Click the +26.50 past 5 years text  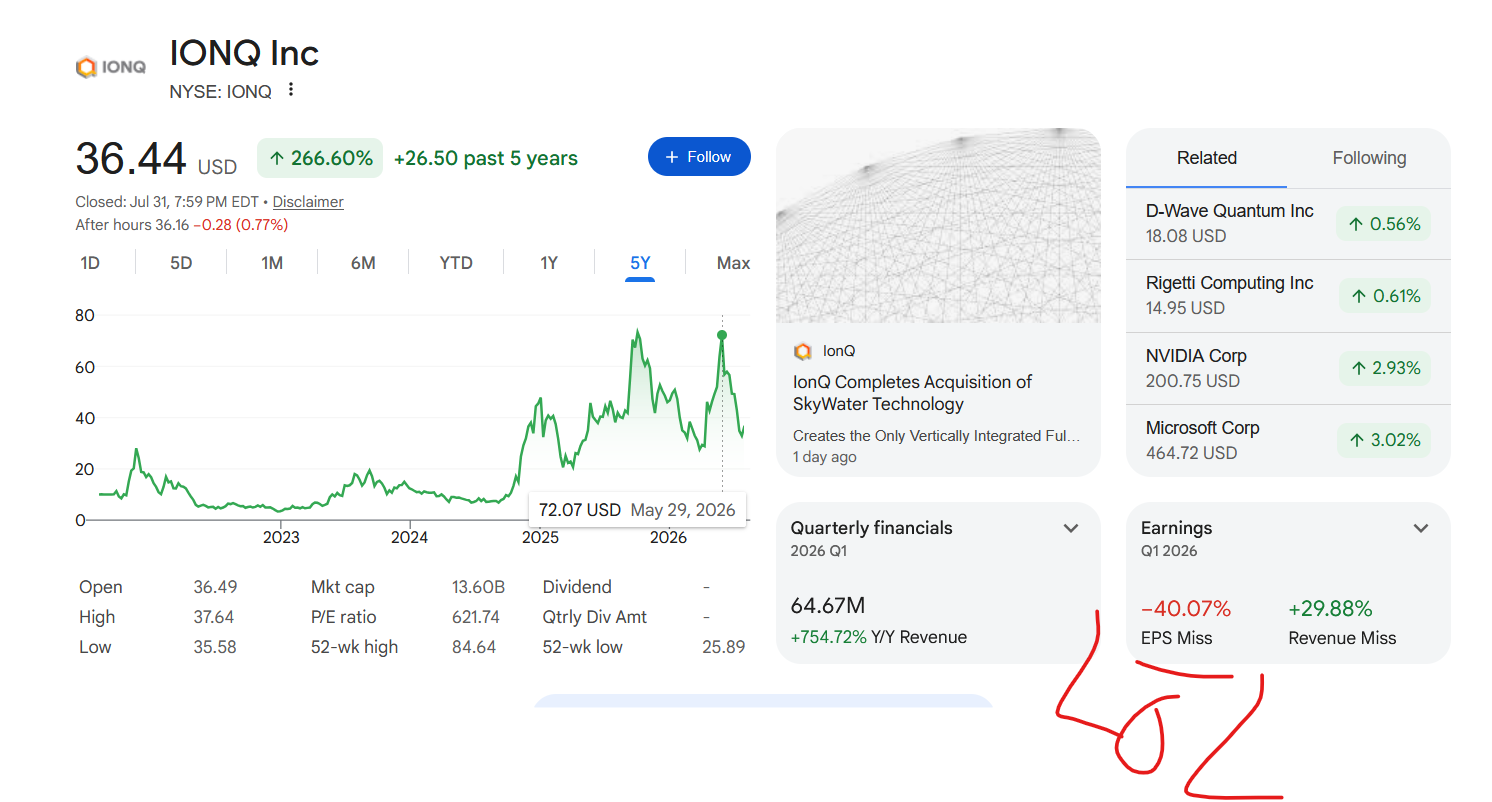[486, 158]
